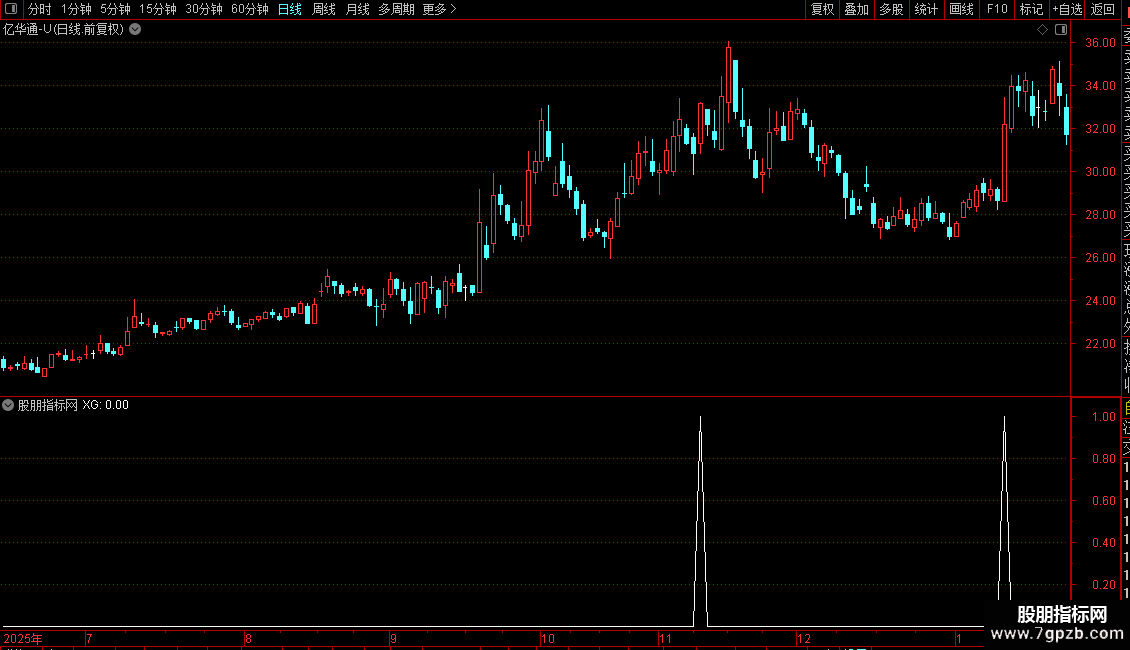Click the November XG signal spike

coord(700,522)
